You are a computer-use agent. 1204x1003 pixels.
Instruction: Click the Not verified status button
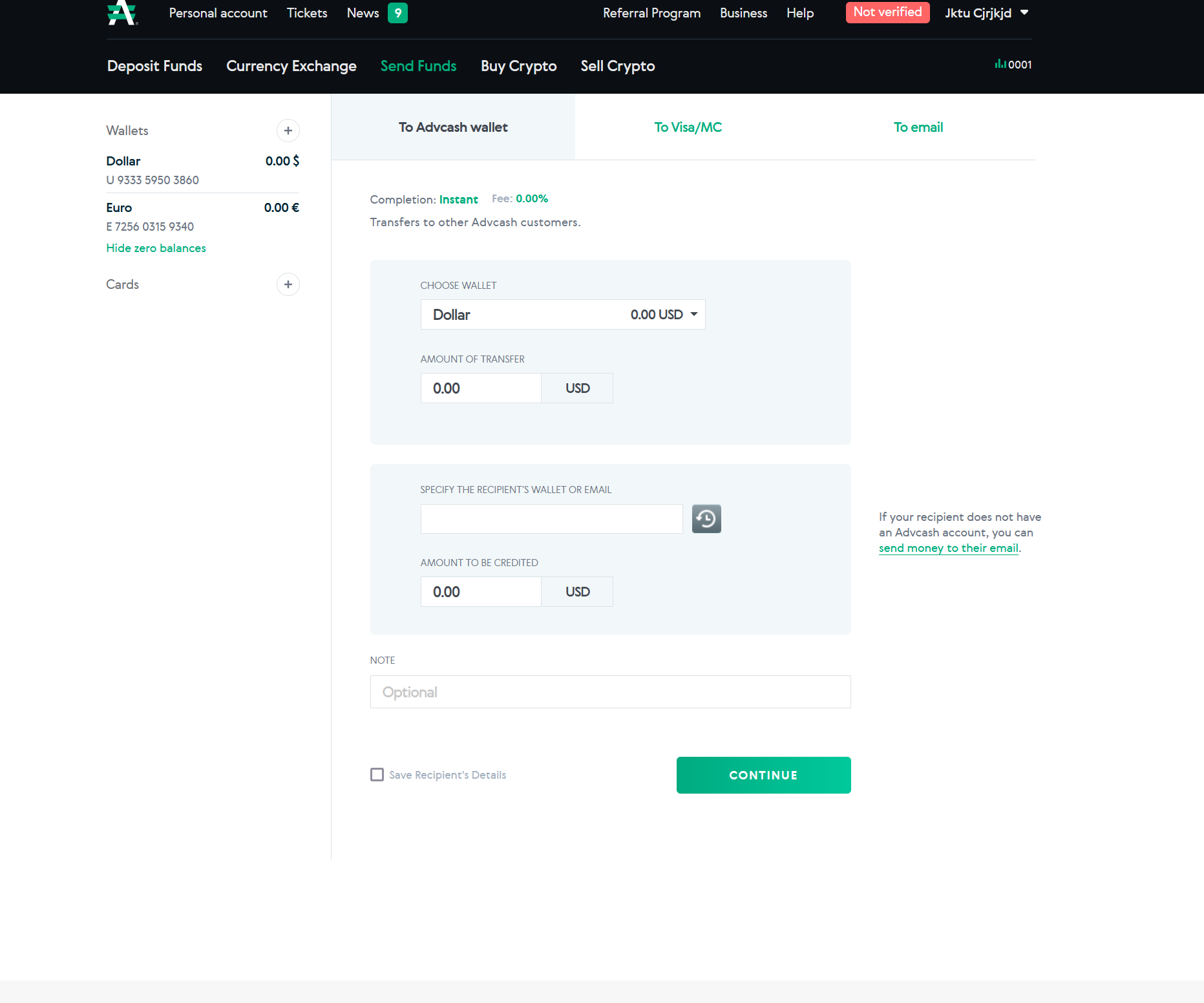[x=888, y=12]
